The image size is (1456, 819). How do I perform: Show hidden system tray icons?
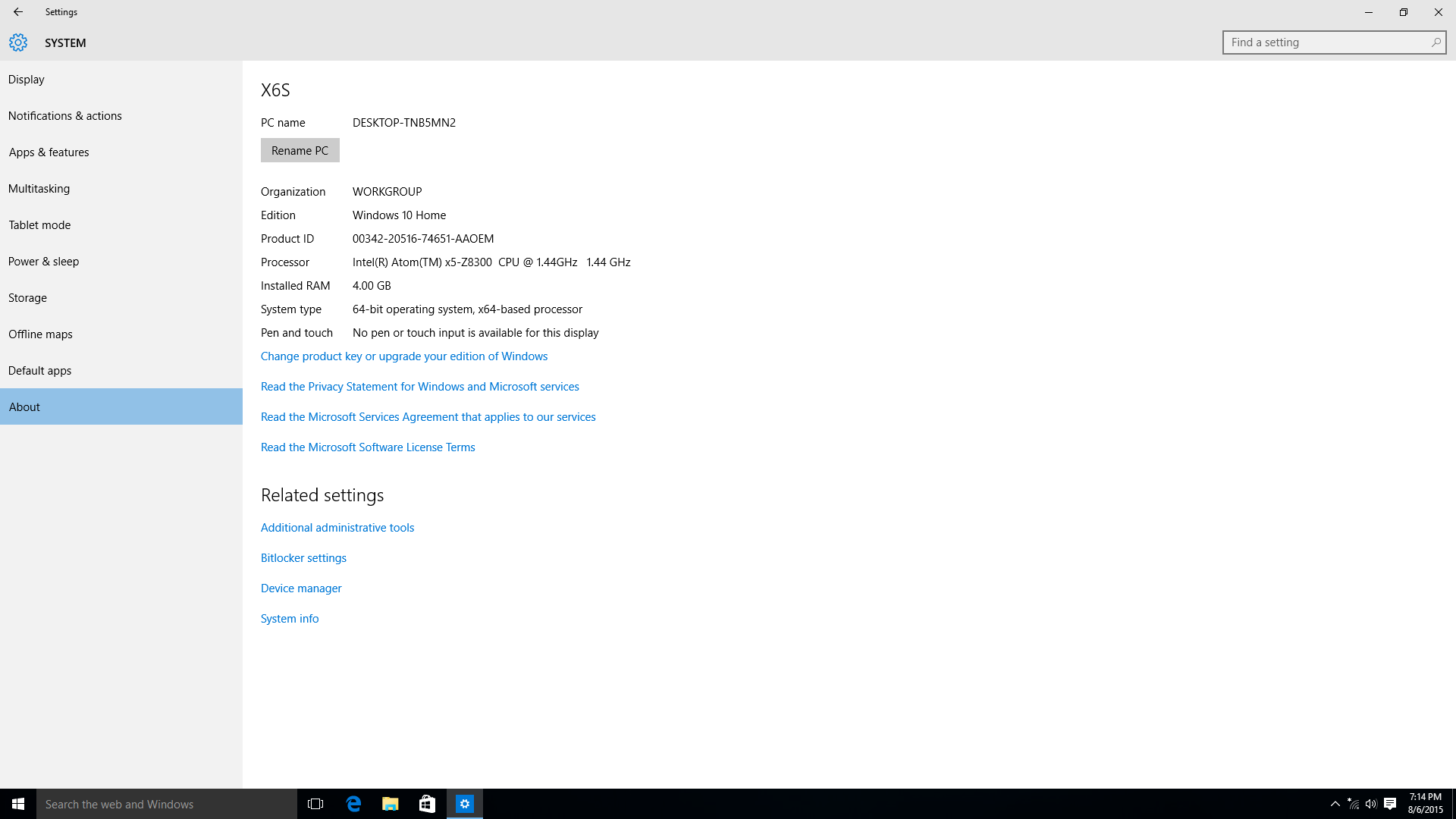pos(1335,804)
